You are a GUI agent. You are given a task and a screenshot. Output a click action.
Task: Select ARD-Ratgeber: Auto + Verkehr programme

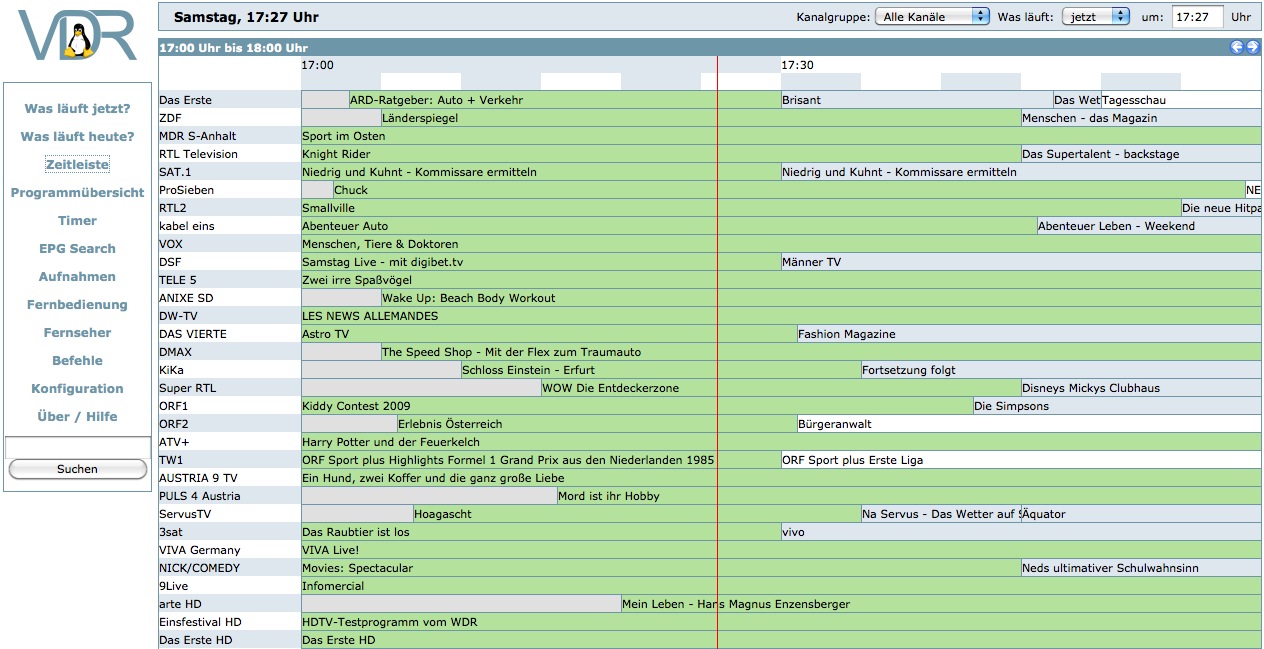click(565, 100)
